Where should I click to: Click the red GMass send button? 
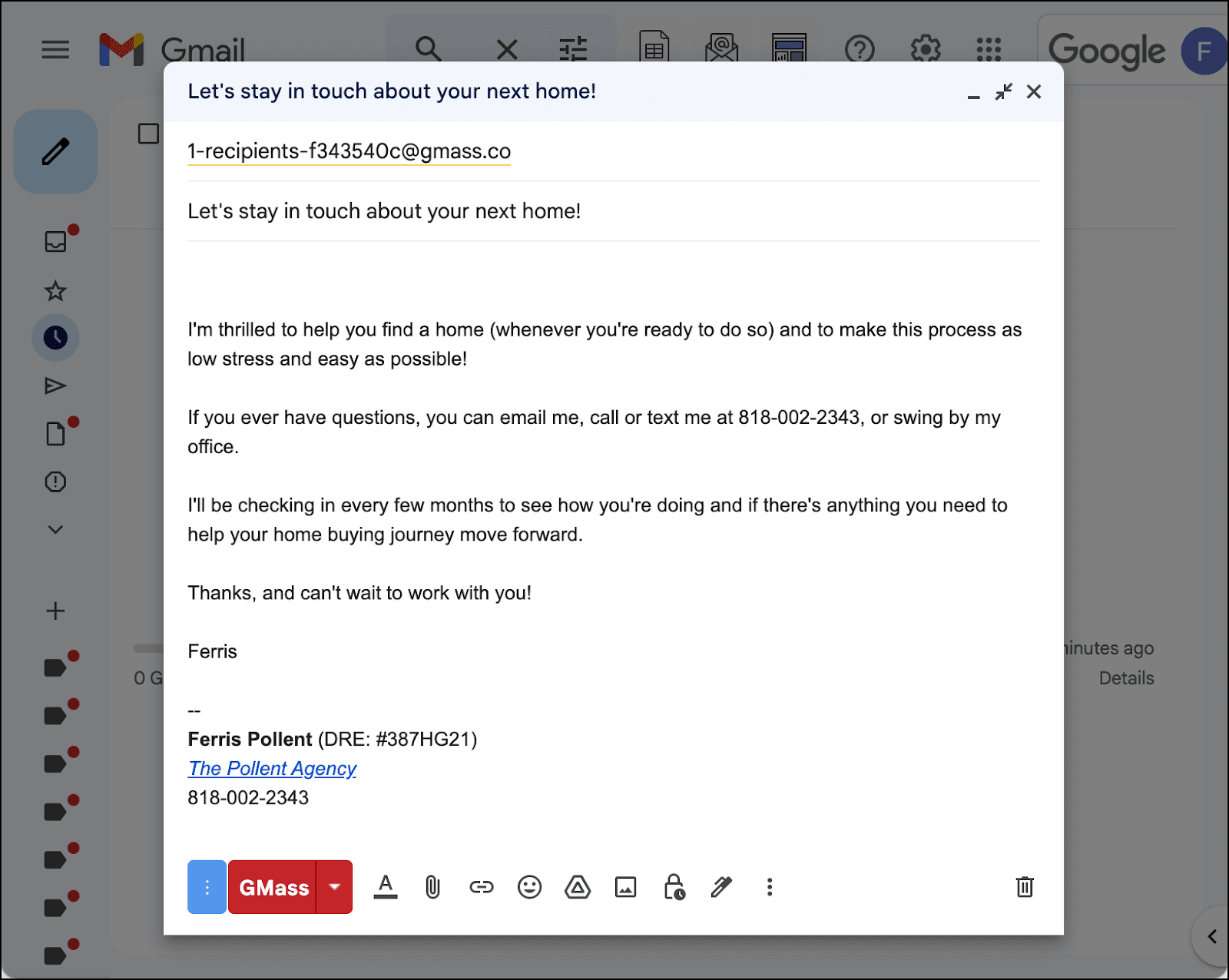click(273, 887)
